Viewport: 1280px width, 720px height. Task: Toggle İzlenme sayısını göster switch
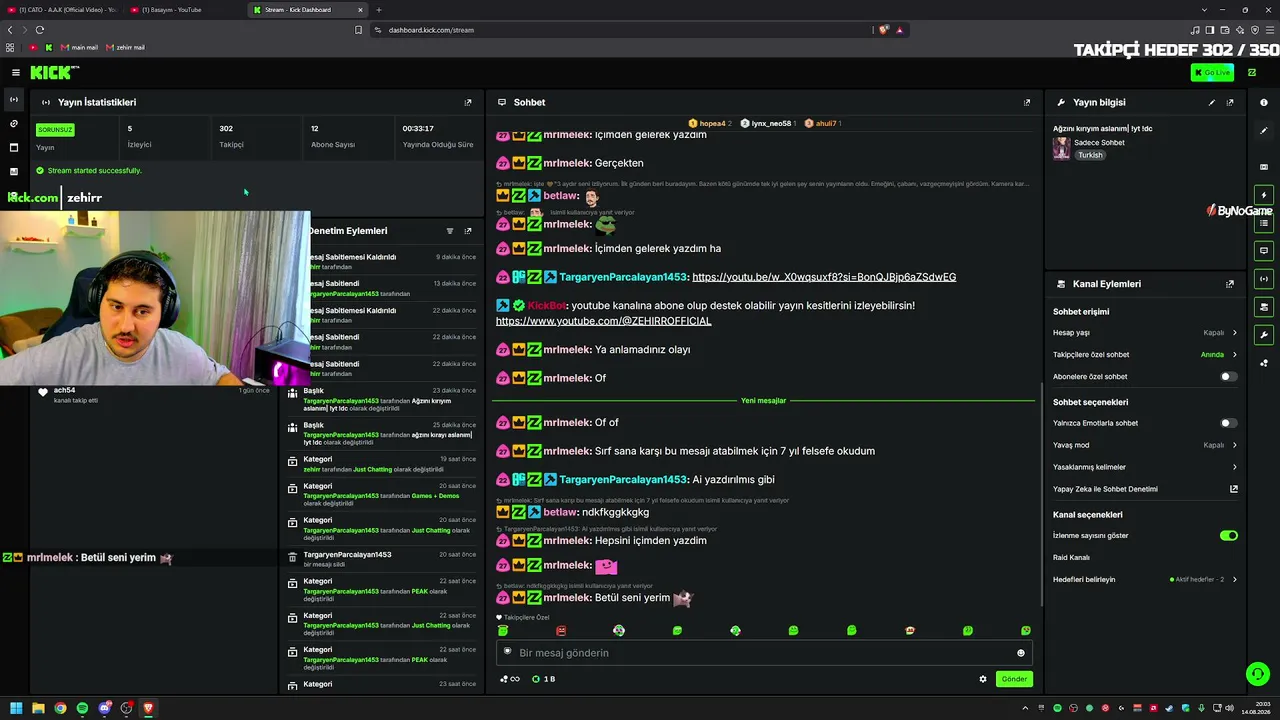point(1228,536)
